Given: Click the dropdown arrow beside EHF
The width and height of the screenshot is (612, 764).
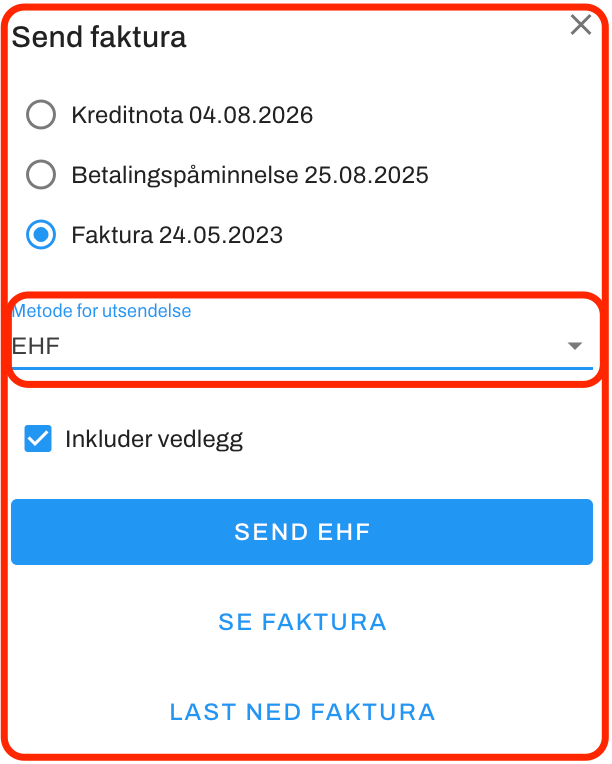Looking at the screenshot, I should coord(575,346).
